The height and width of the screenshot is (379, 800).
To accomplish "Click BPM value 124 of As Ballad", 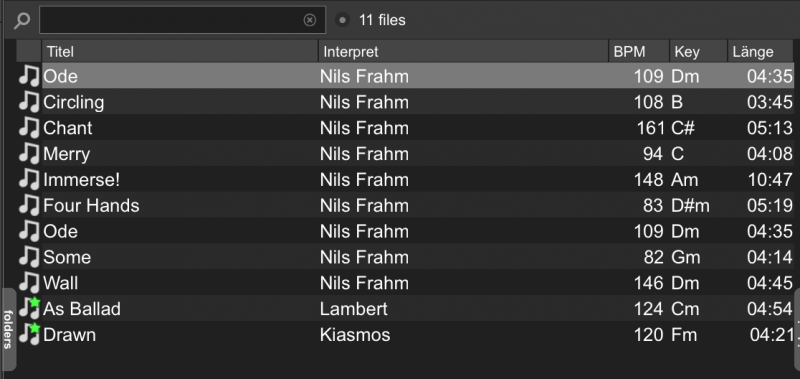I will [x=648, y=309].
